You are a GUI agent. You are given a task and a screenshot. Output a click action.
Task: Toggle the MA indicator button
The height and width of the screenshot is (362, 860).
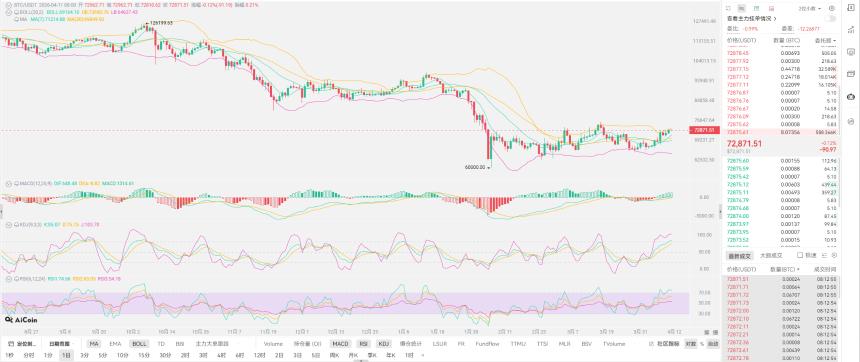94,343
